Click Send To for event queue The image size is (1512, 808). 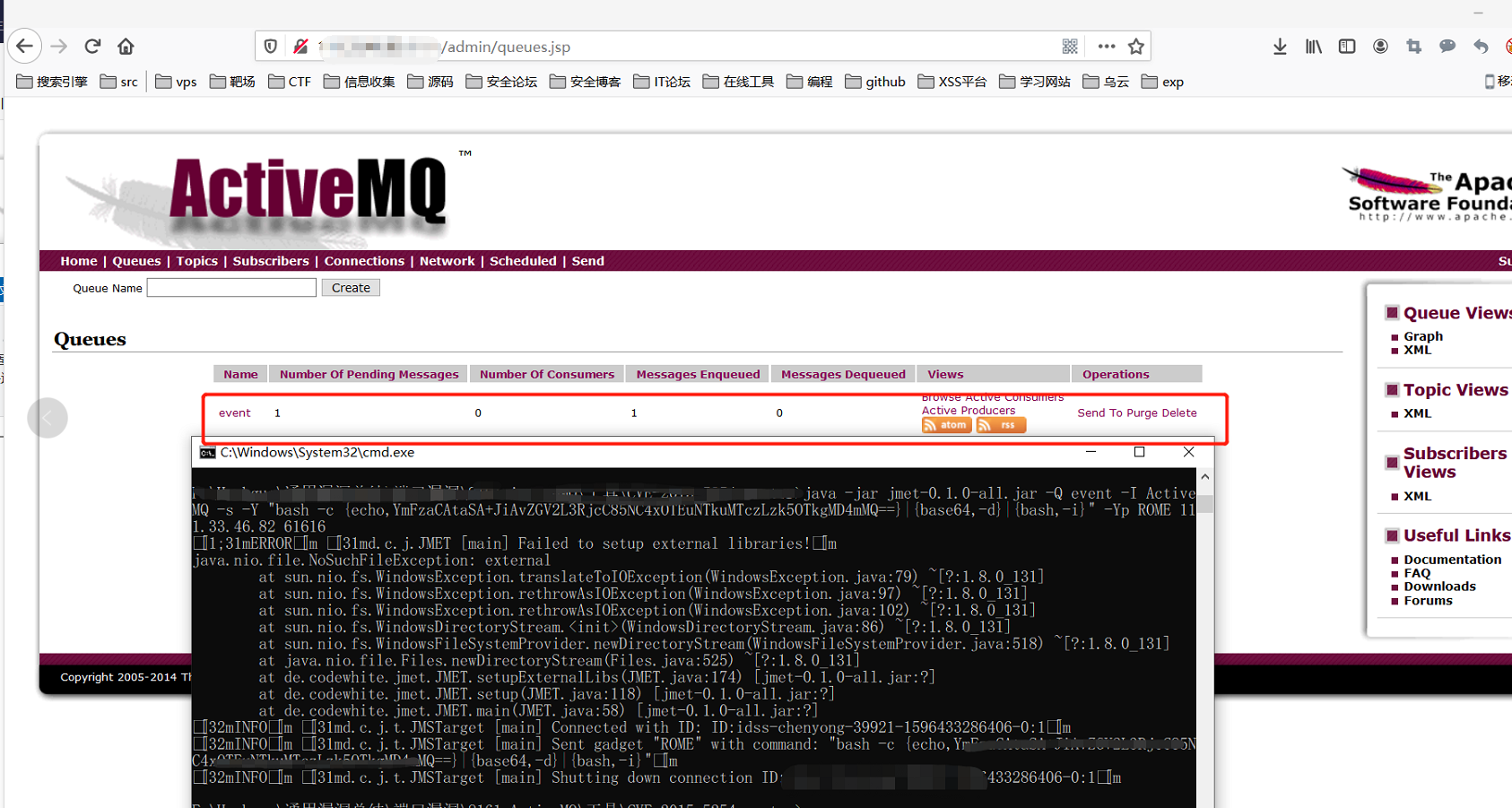(x=1100, y=413)
